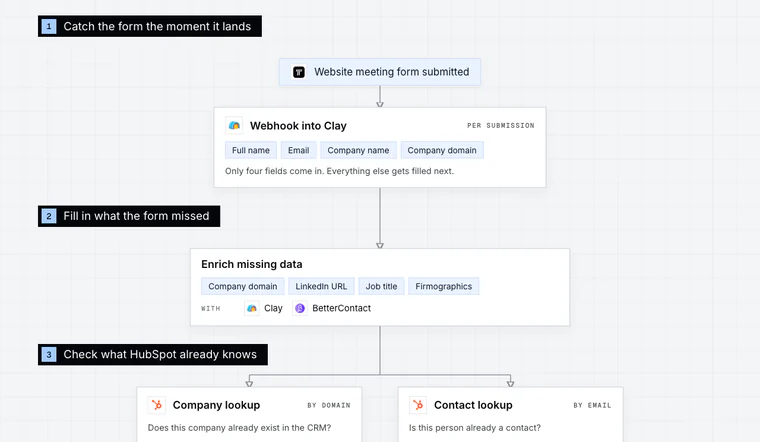Click the HubSpot icon on Company lookup
This screenshot has width=760, height=442.
(x=157, y=405)
